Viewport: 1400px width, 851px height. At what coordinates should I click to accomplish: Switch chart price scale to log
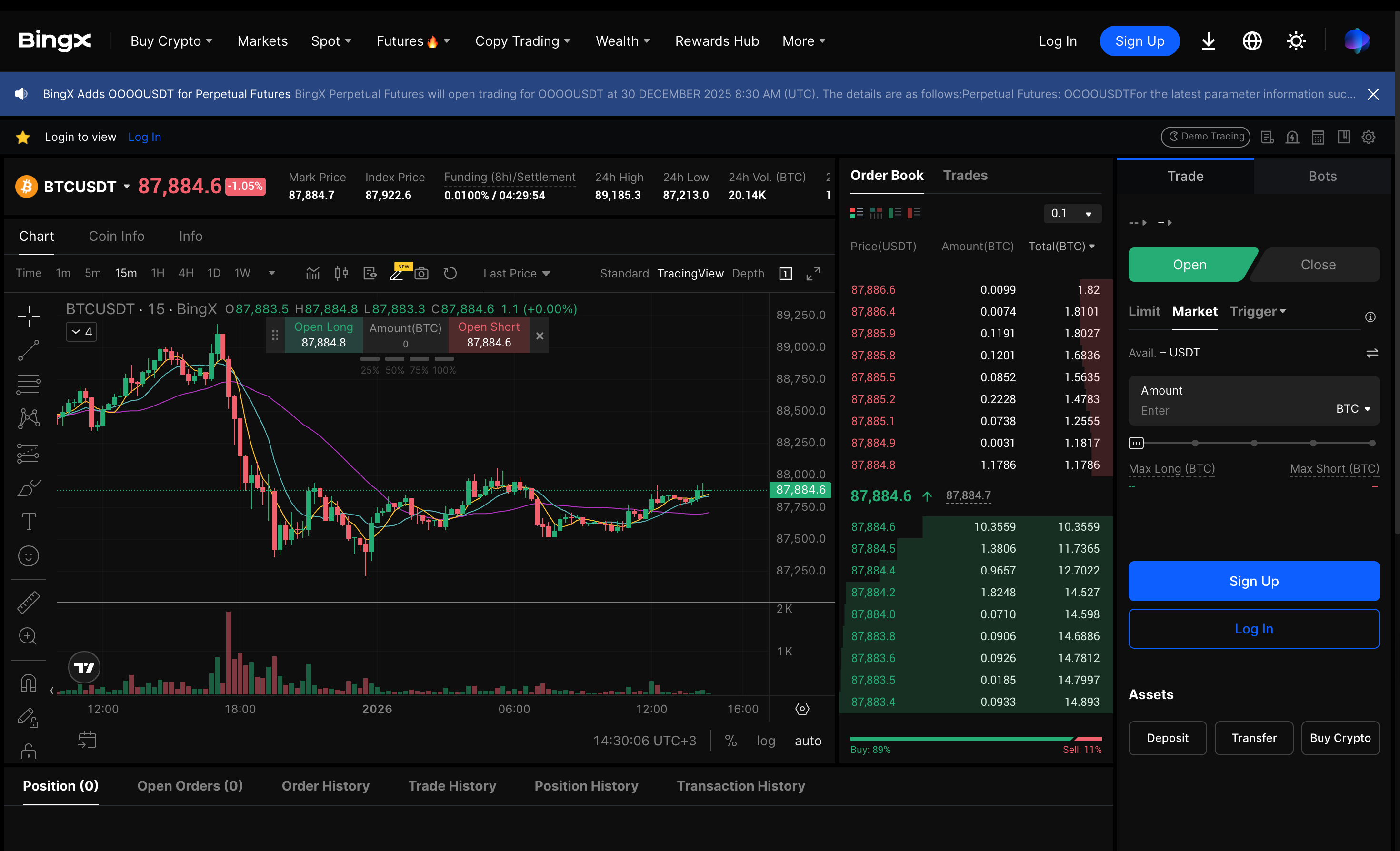pos(766,740)
